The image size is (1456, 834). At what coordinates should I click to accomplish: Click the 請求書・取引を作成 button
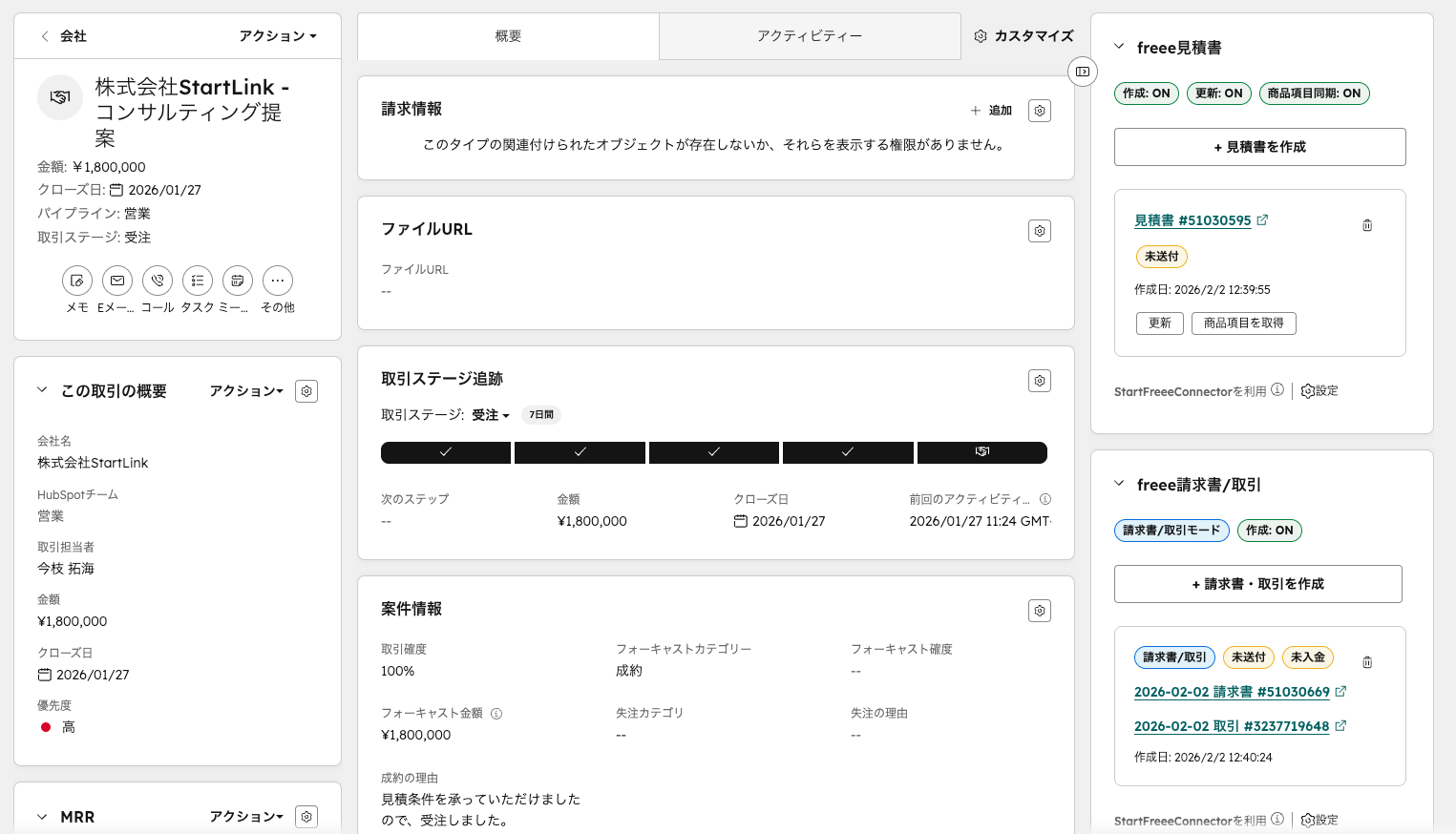coord(1258,584)
